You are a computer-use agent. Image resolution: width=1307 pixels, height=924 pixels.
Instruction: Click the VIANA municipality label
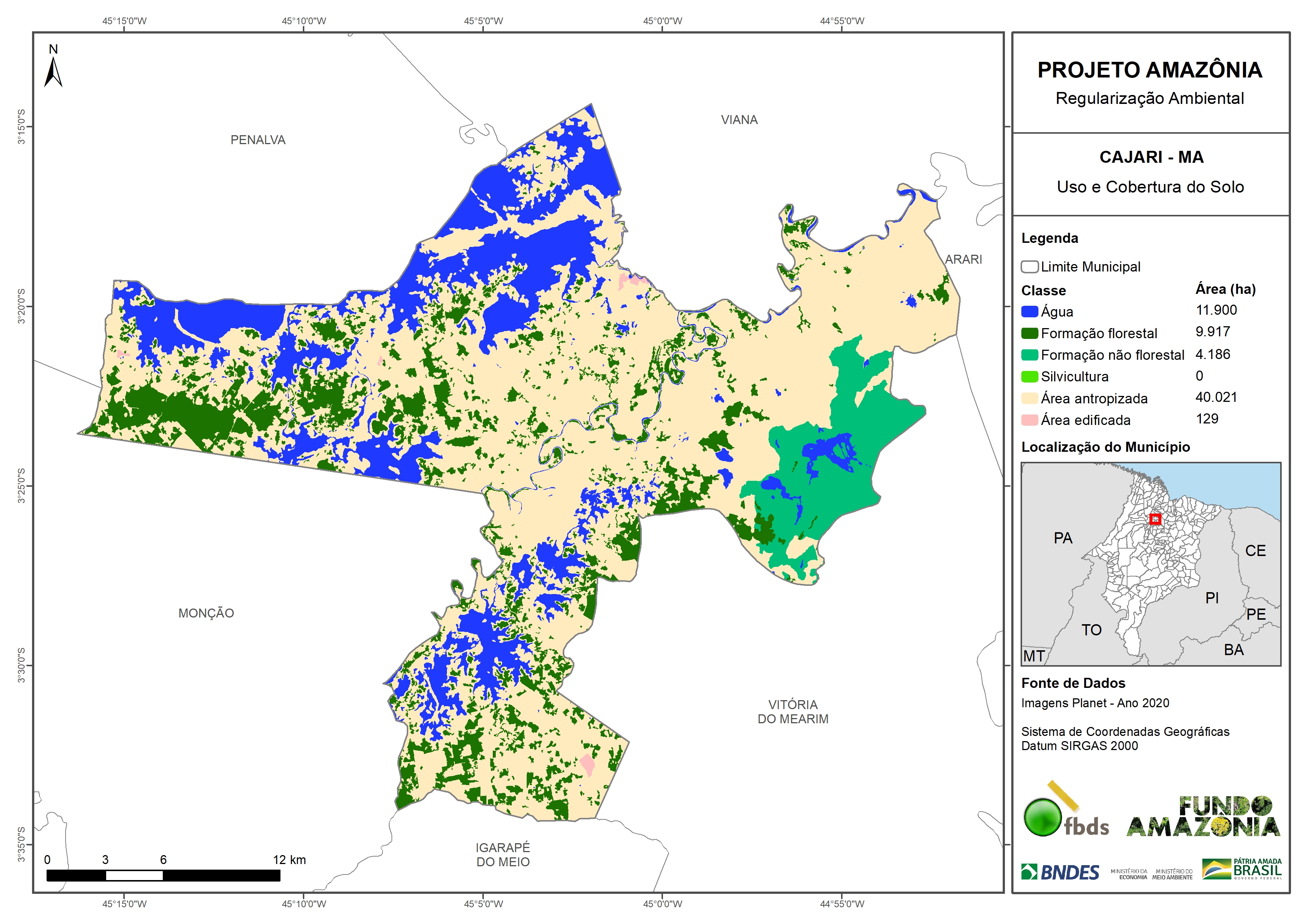(739, 120)
